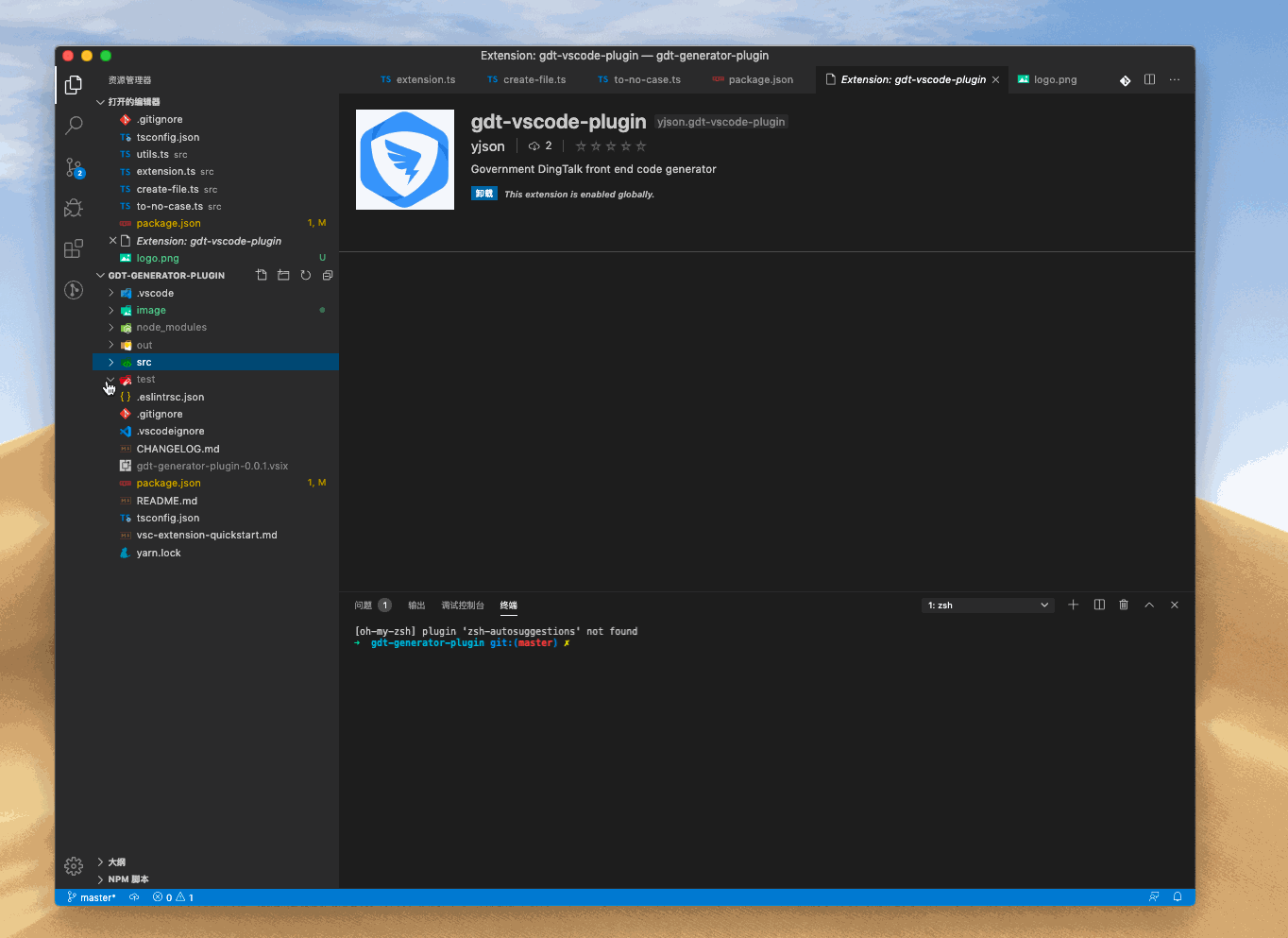Open the Git graph icon in activity bar

tap(74, 290)
